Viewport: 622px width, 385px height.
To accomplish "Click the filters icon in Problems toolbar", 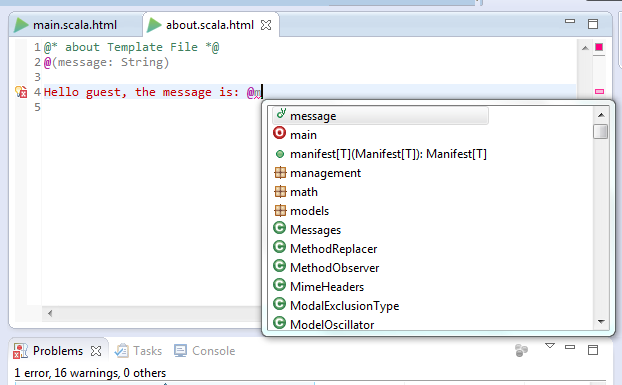I will (x=521, y=350).
